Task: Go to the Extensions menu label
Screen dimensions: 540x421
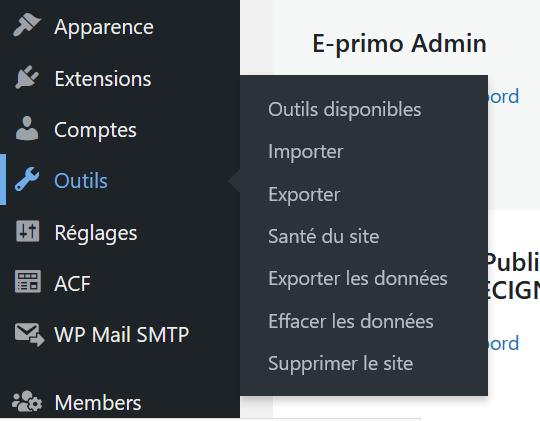Action: [103, 79]
